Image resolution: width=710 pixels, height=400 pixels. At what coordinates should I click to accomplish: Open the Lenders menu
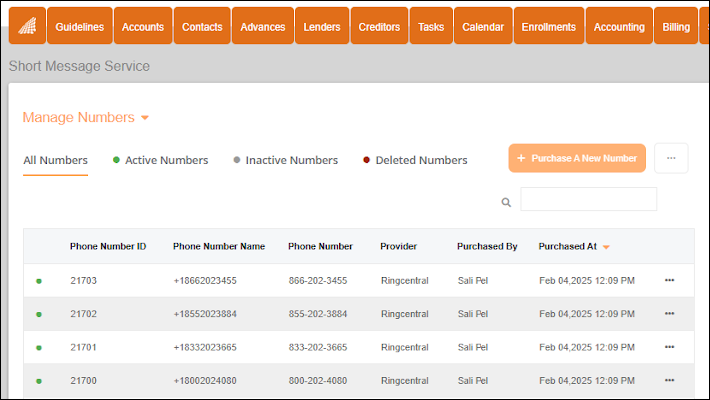click(322, 26)
